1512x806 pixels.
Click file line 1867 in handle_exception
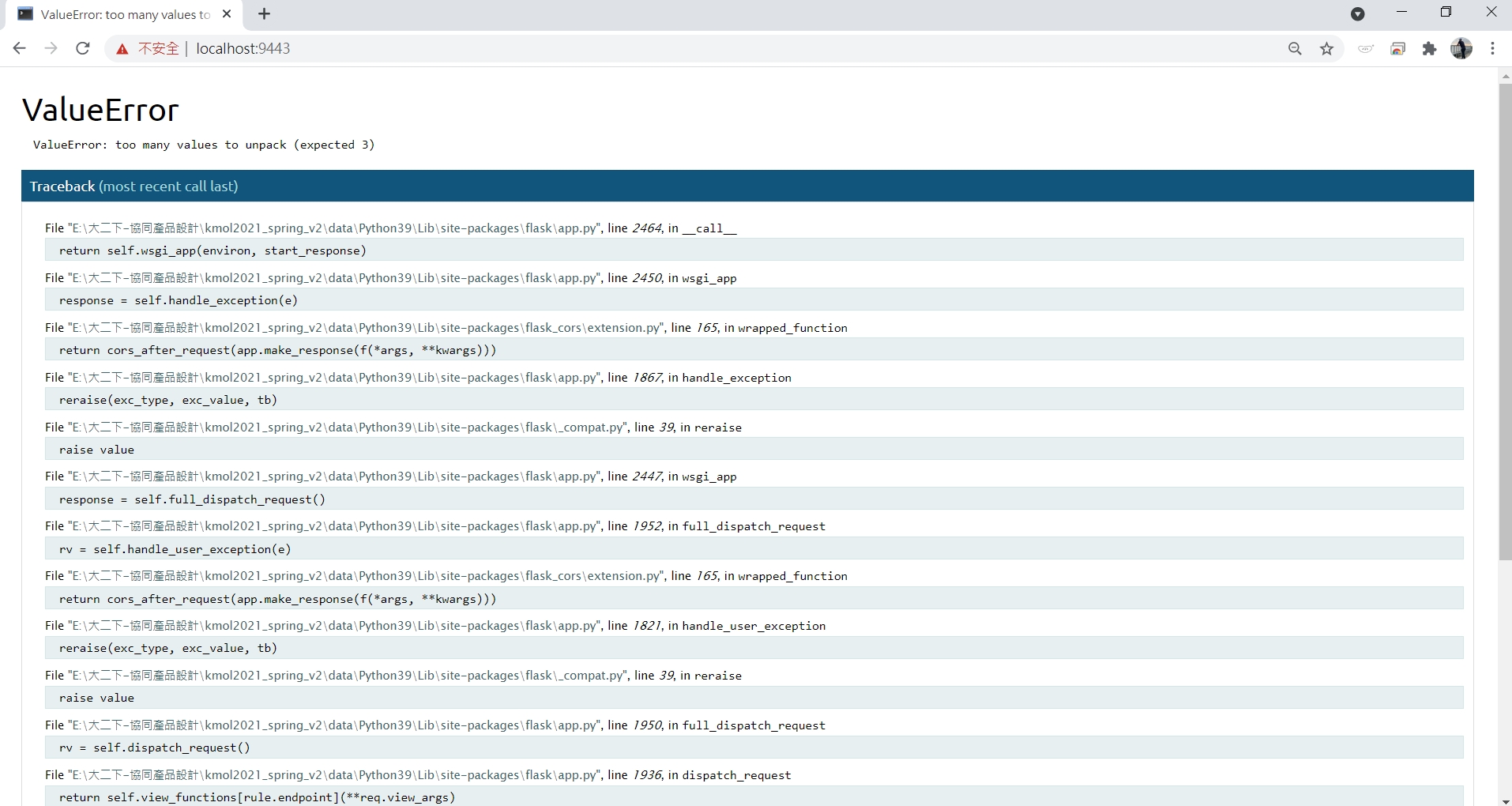(419, 378)
